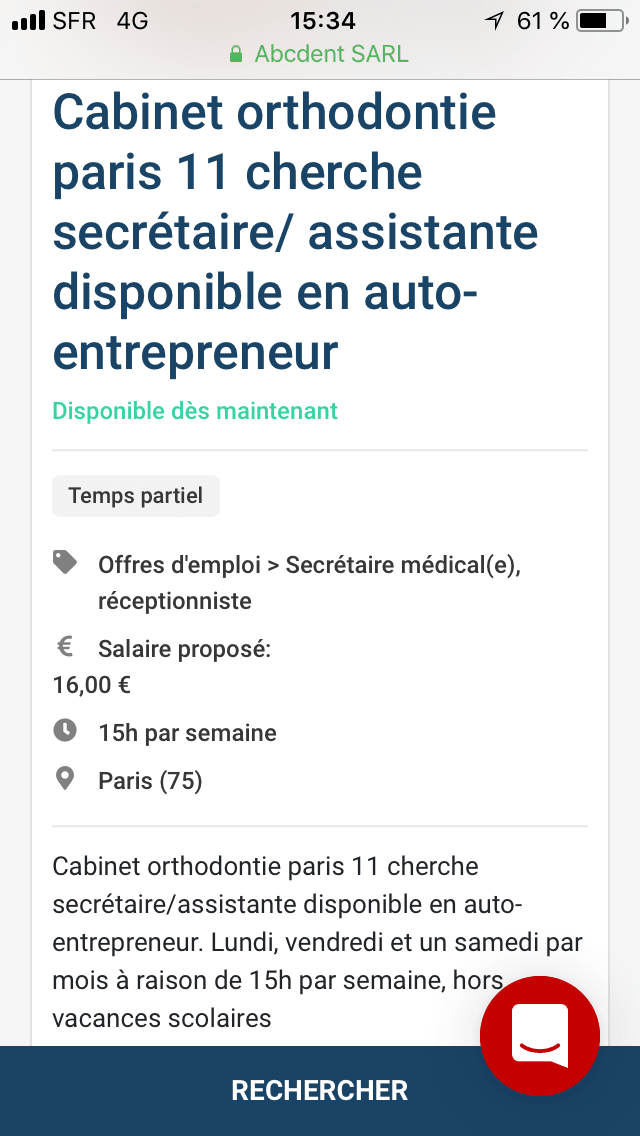Tap the price tag category icon

pos(65,563)
